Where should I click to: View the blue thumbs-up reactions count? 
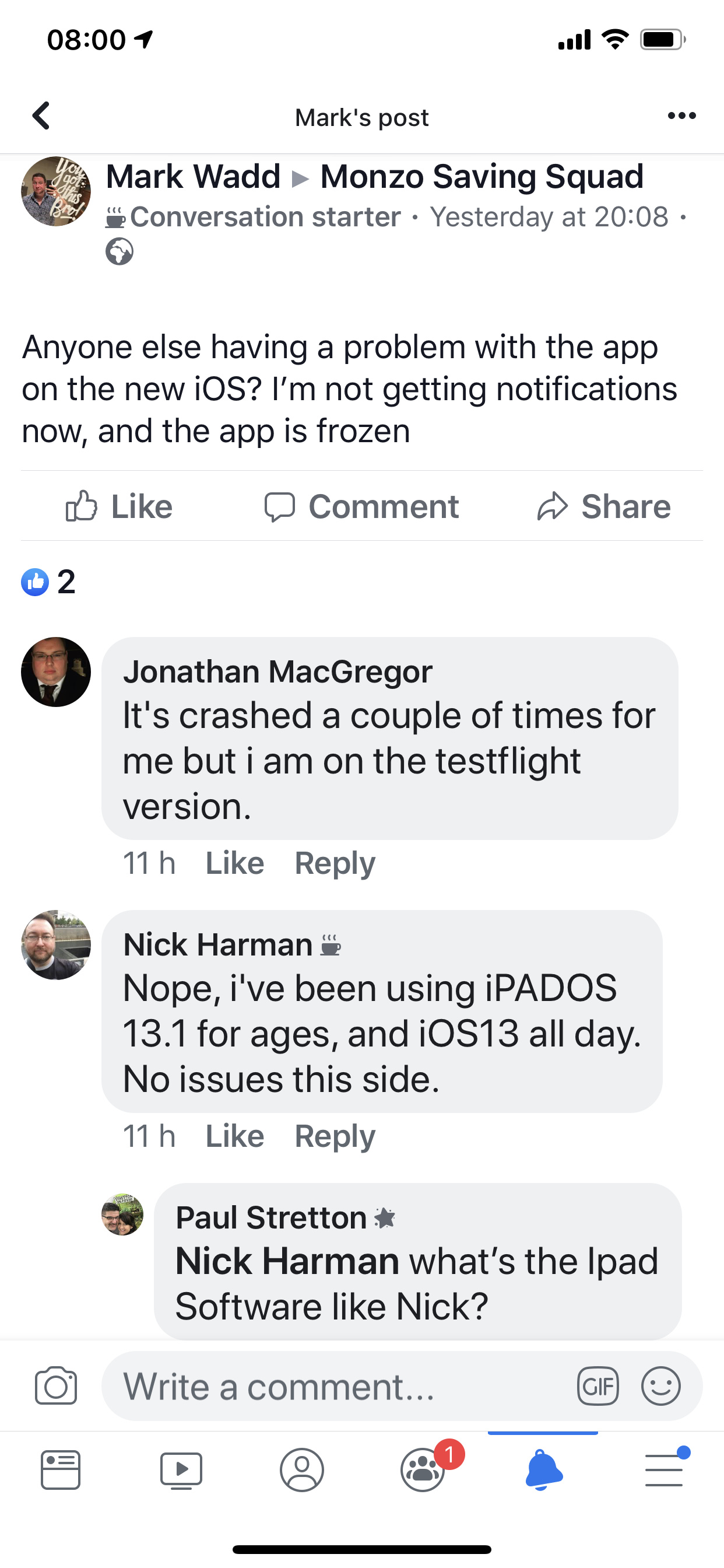(48, 582)
